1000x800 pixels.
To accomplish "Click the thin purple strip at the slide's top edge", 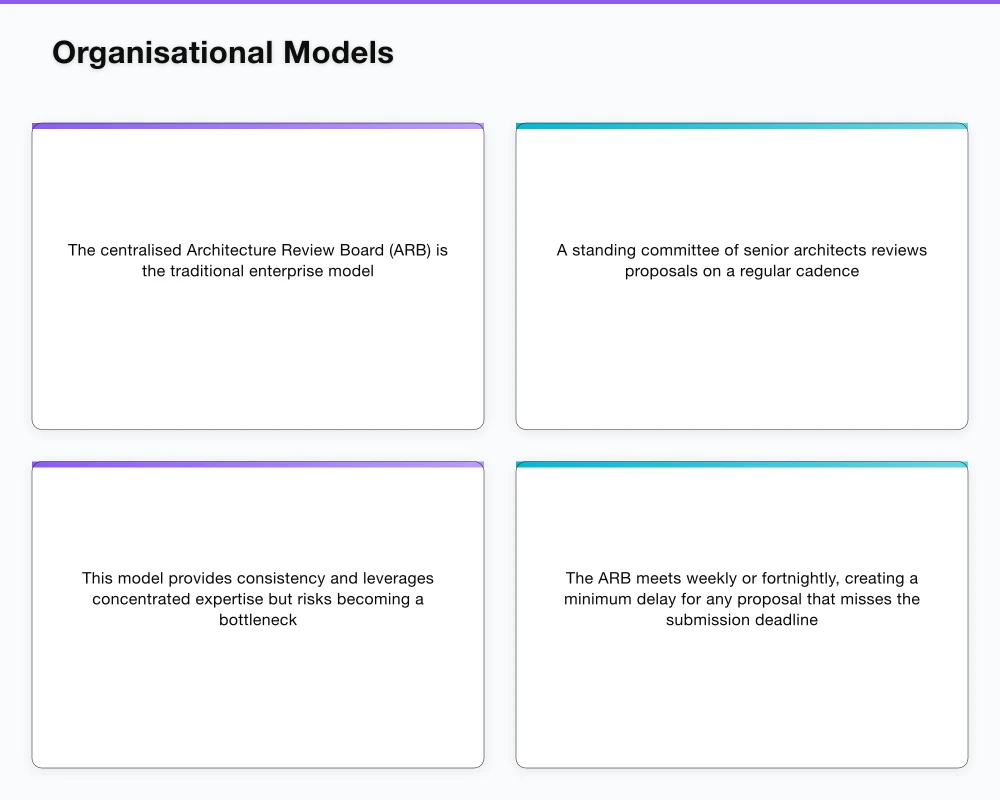I will click(x=500, y=2).
